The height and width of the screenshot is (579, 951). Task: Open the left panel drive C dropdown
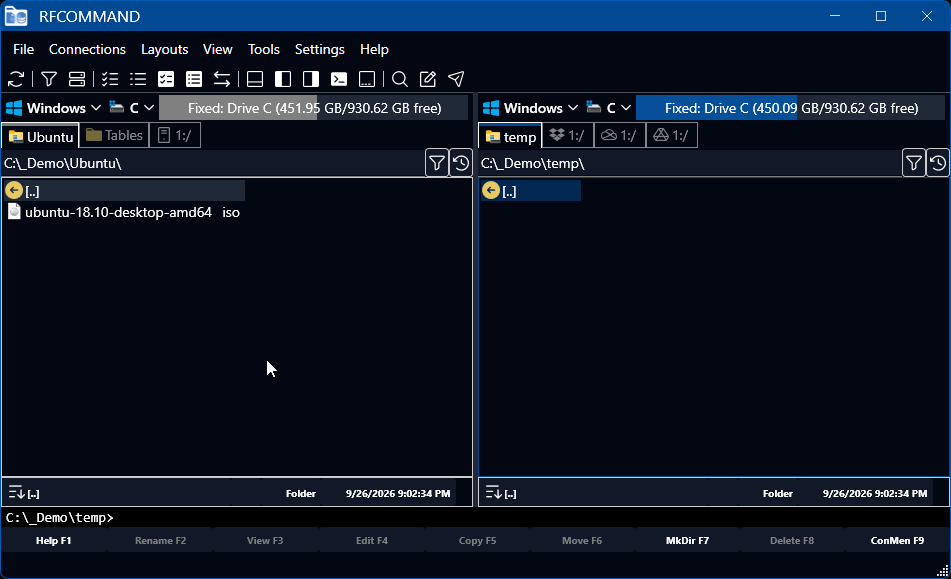tap(132, 108)
